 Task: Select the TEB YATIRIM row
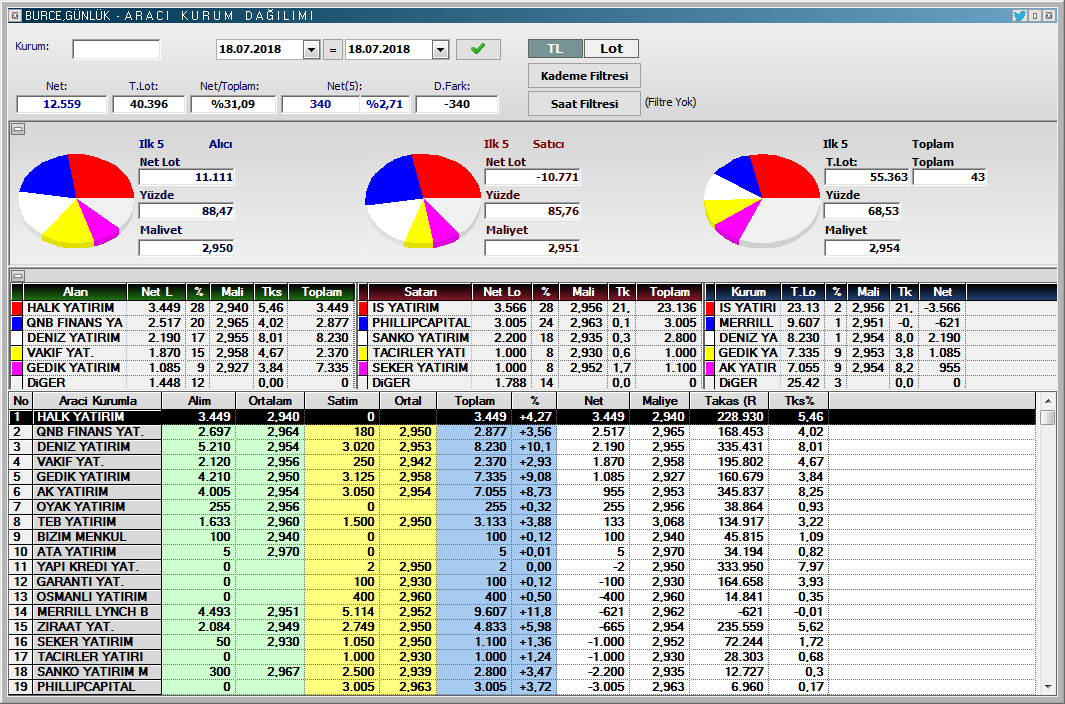coord(522,521)
